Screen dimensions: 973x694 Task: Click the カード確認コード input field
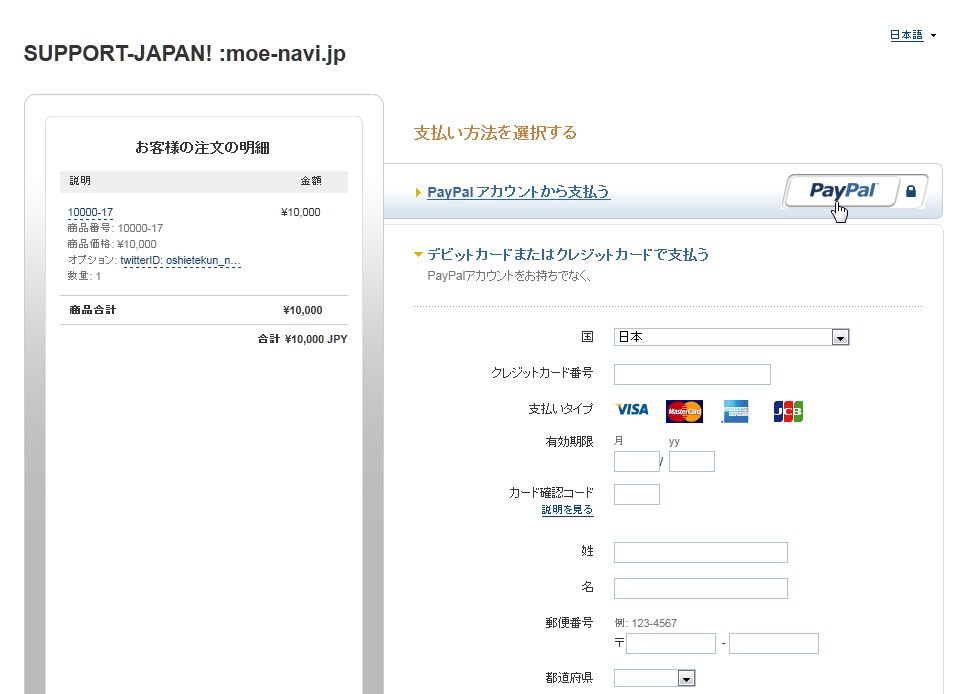pyautogui.click(x=637, y=494)
